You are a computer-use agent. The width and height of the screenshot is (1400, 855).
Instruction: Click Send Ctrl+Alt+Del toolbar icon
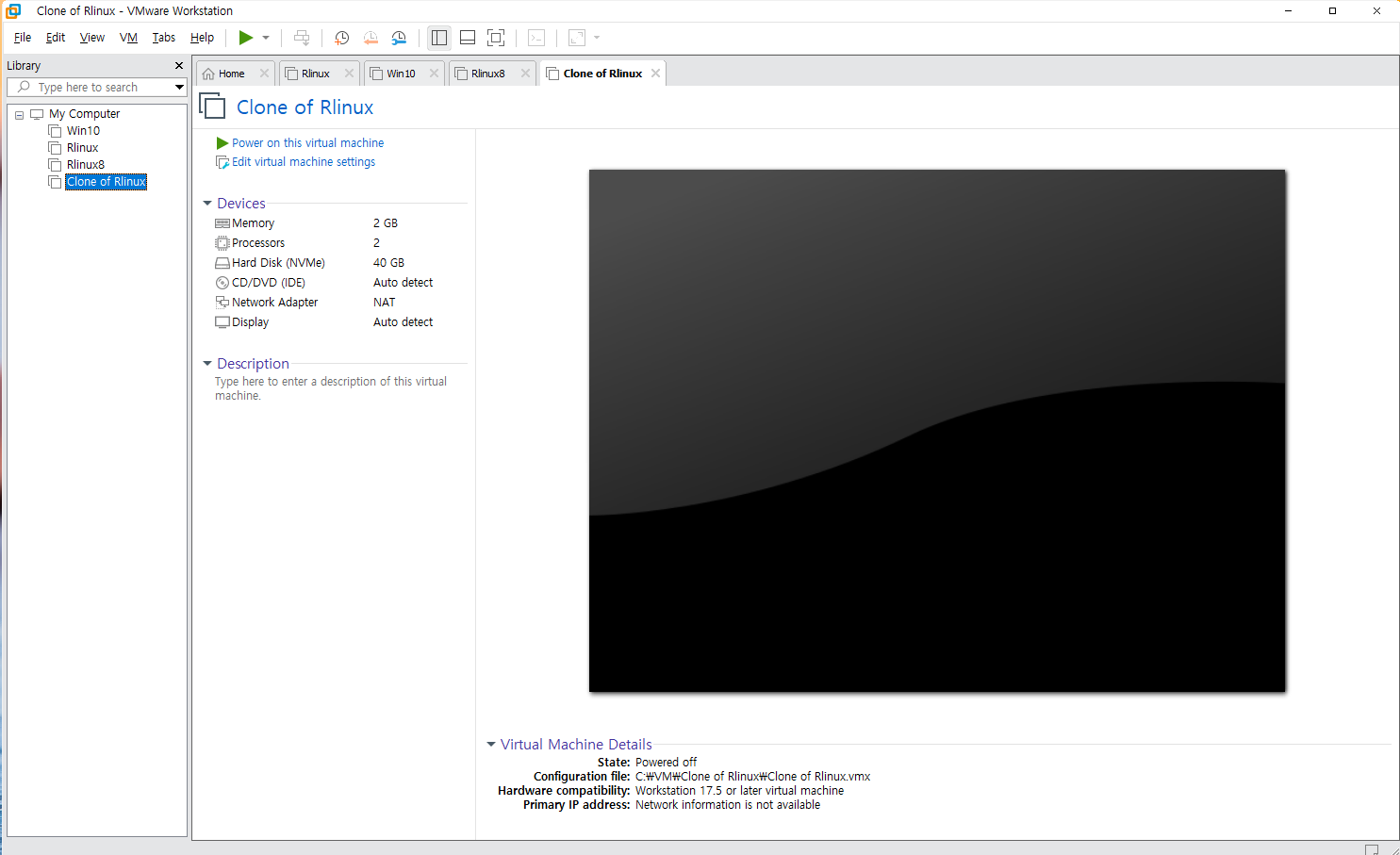click(302, 38)
